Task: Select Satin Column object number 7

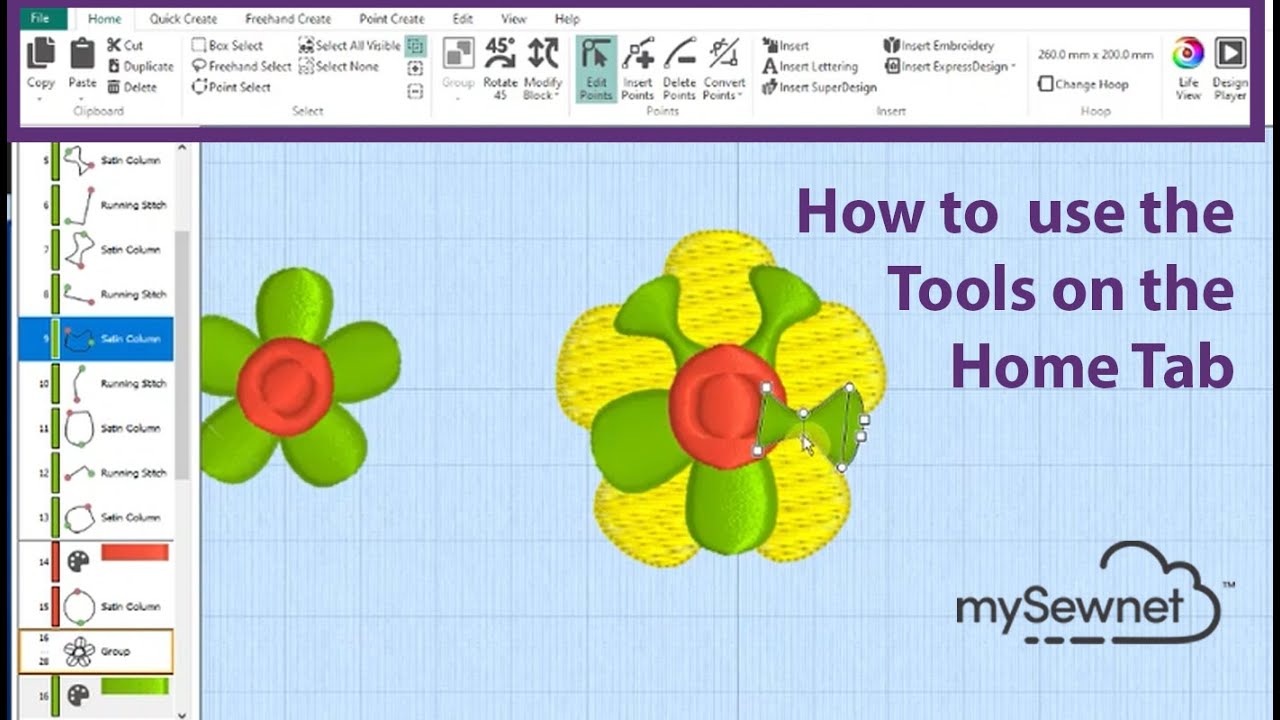Action: coord(96,249)
